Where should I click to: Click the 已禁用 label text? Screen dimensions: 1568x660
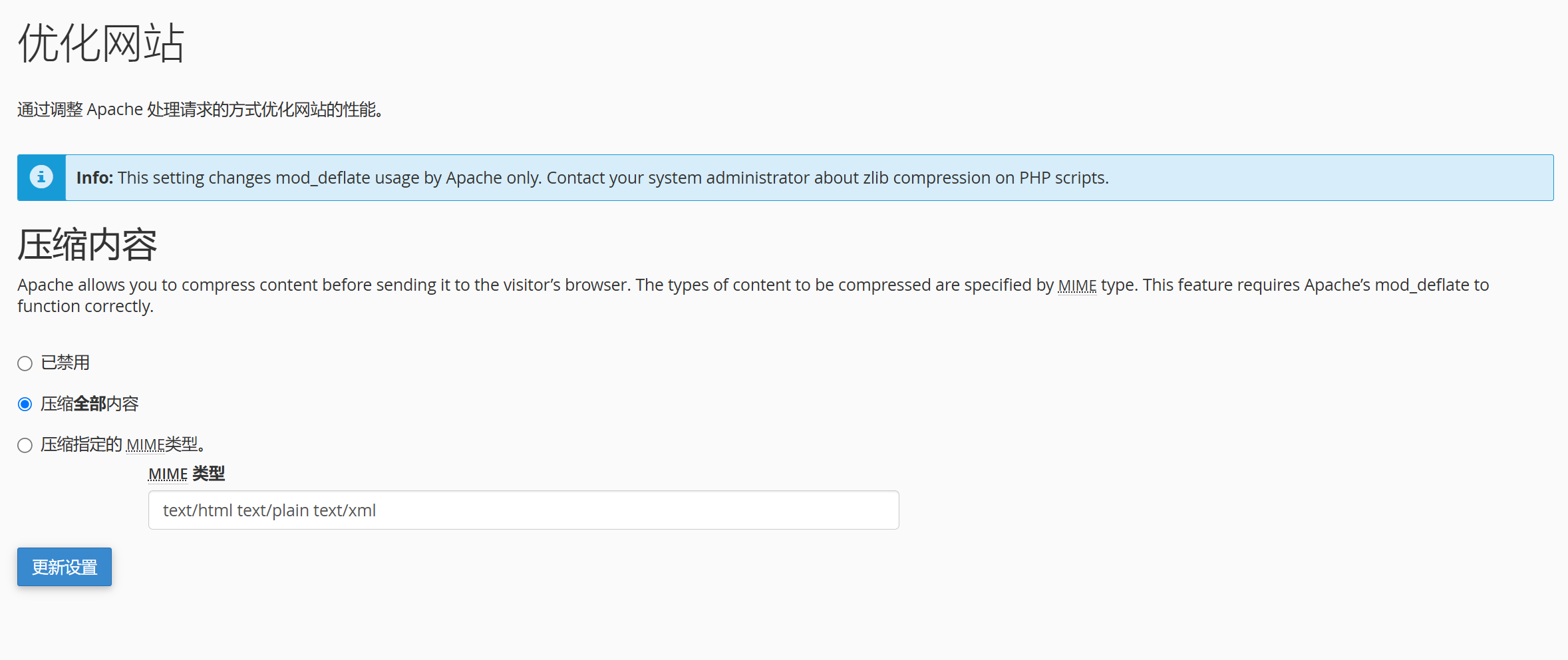click(x=65, y=363)
